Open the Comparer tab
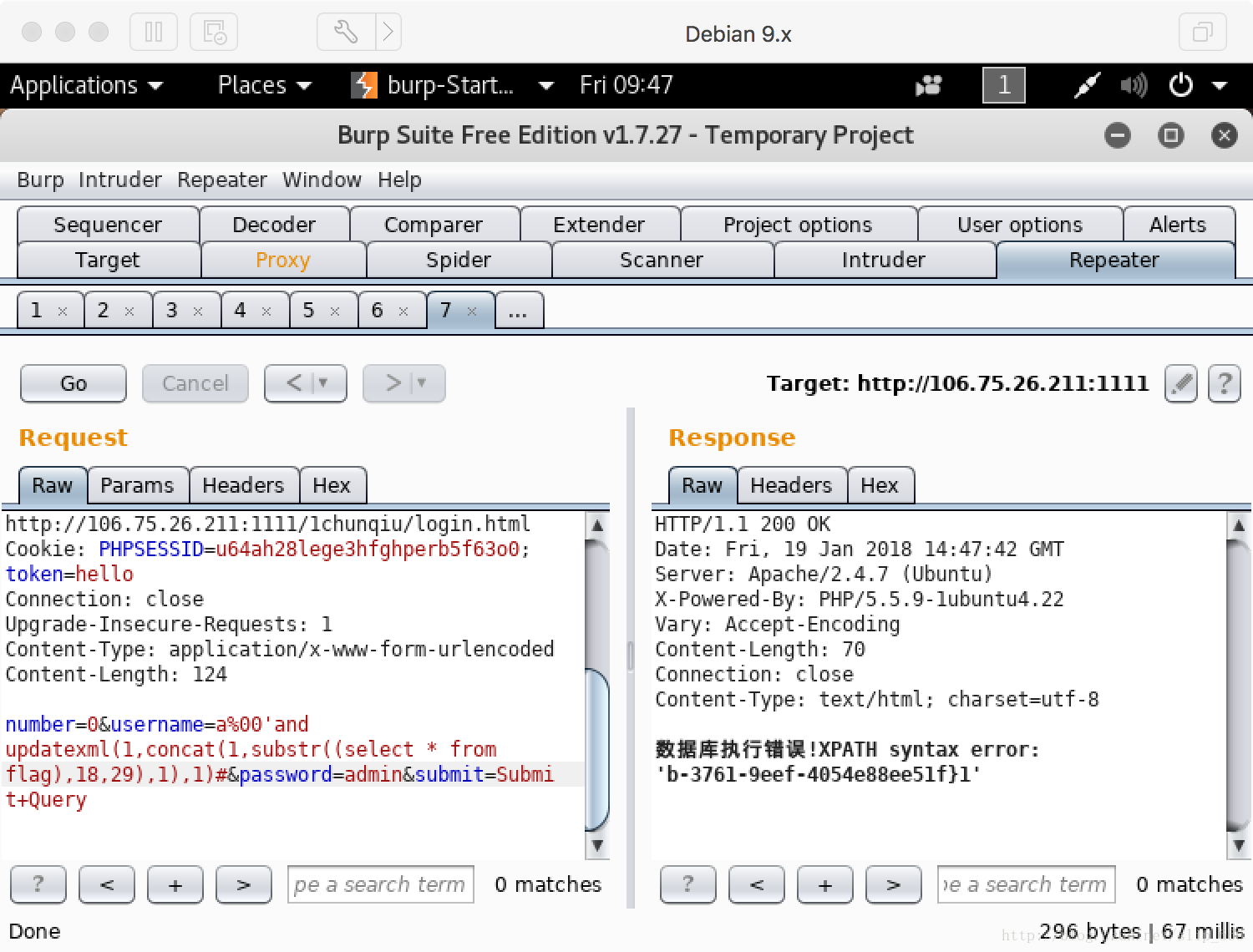This screenshot has height=952, width=1253. 434,225
